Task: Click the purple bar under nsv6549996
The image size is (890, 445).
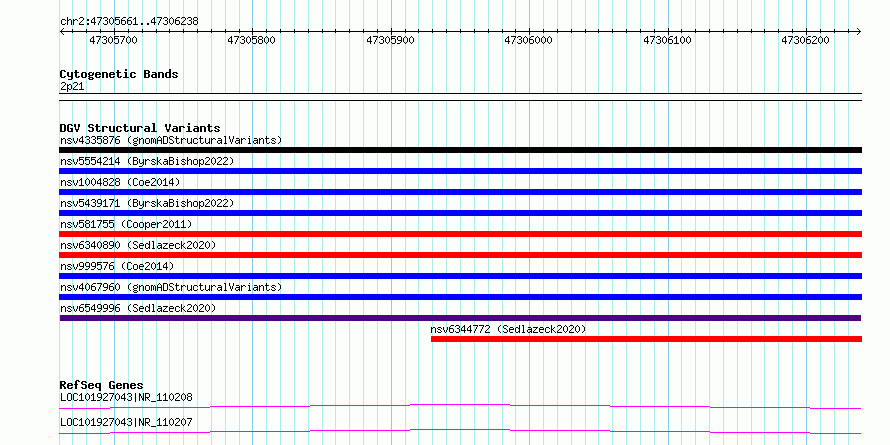Action: tap(460, 318)
